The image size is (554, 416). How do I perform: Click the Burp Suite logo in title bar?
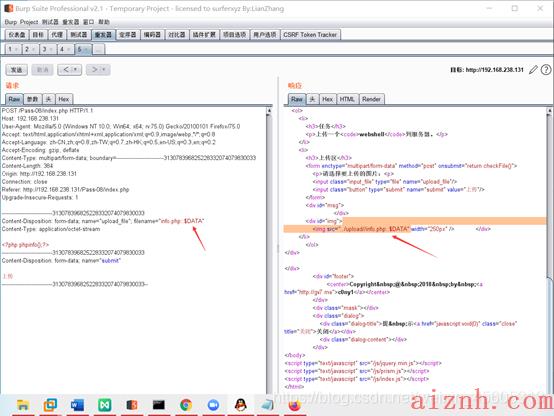pyautogui.click(x=8, y=8)
